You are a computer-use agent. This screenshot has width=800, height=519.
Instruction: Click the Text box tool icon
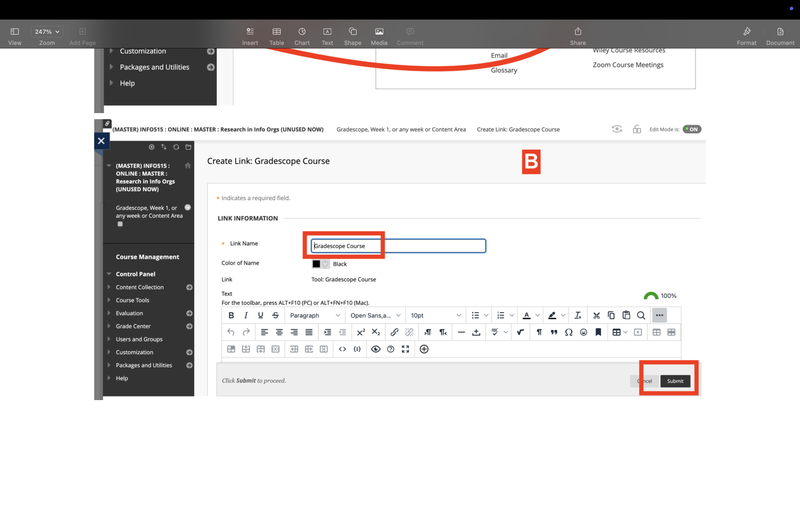327,35
